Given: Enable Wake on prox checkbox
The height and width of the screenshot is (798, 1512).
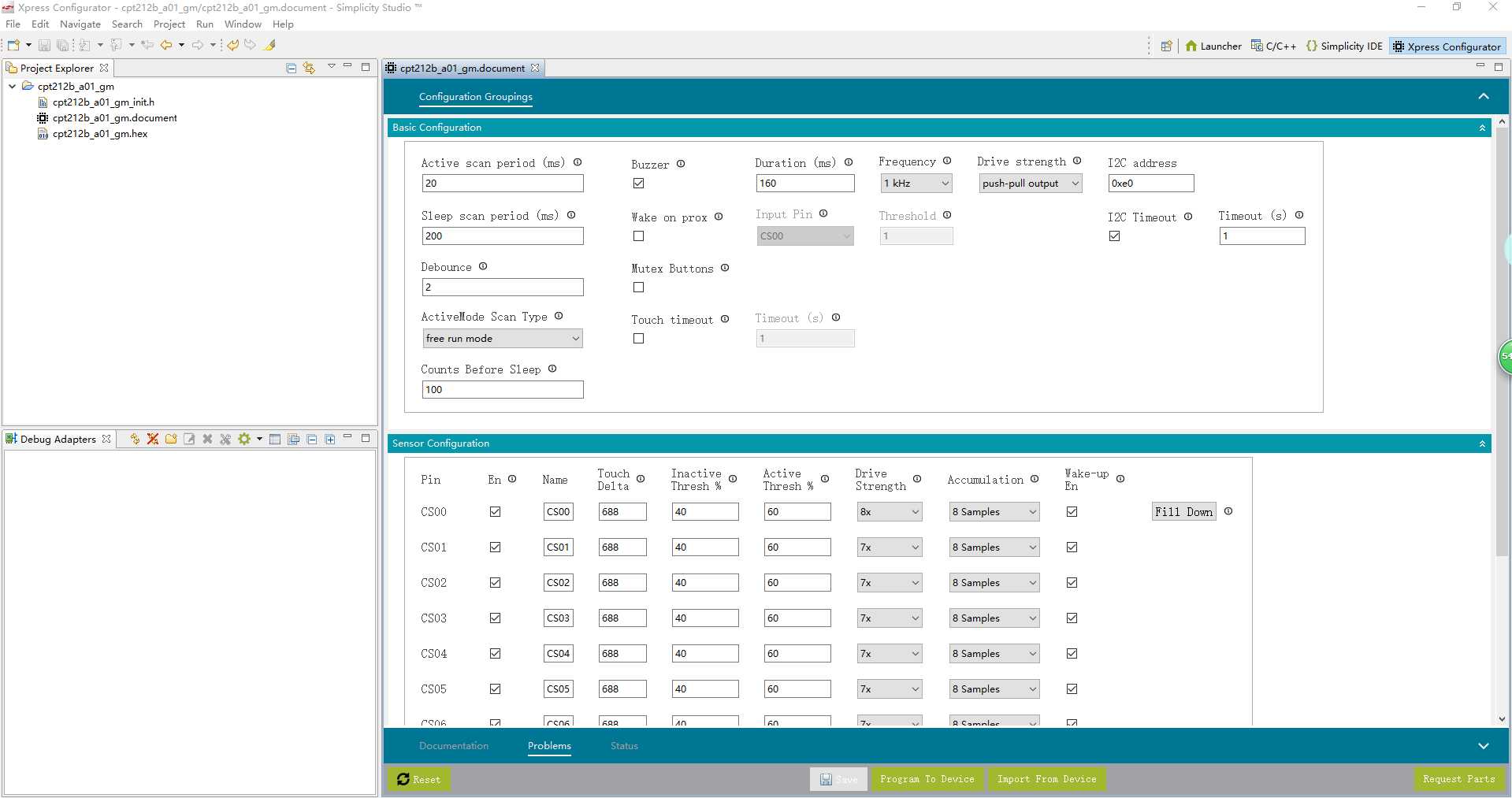Looking at the screenshot, I should pos(639,236).
